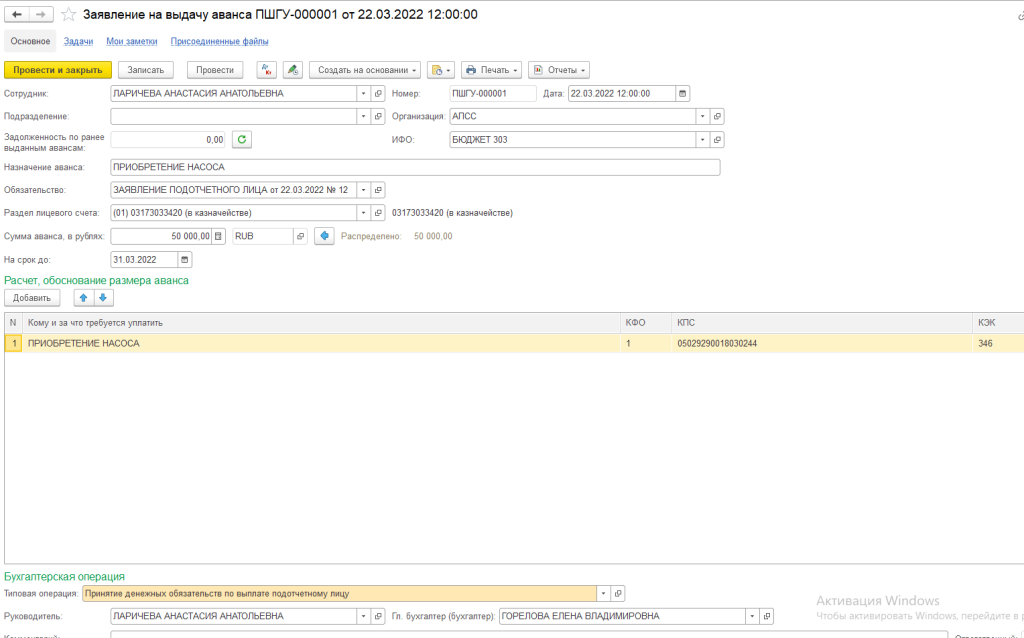Open the Присоединенные файлы tab
This screenshot has width=1024, height=638.
click(219, 41)
